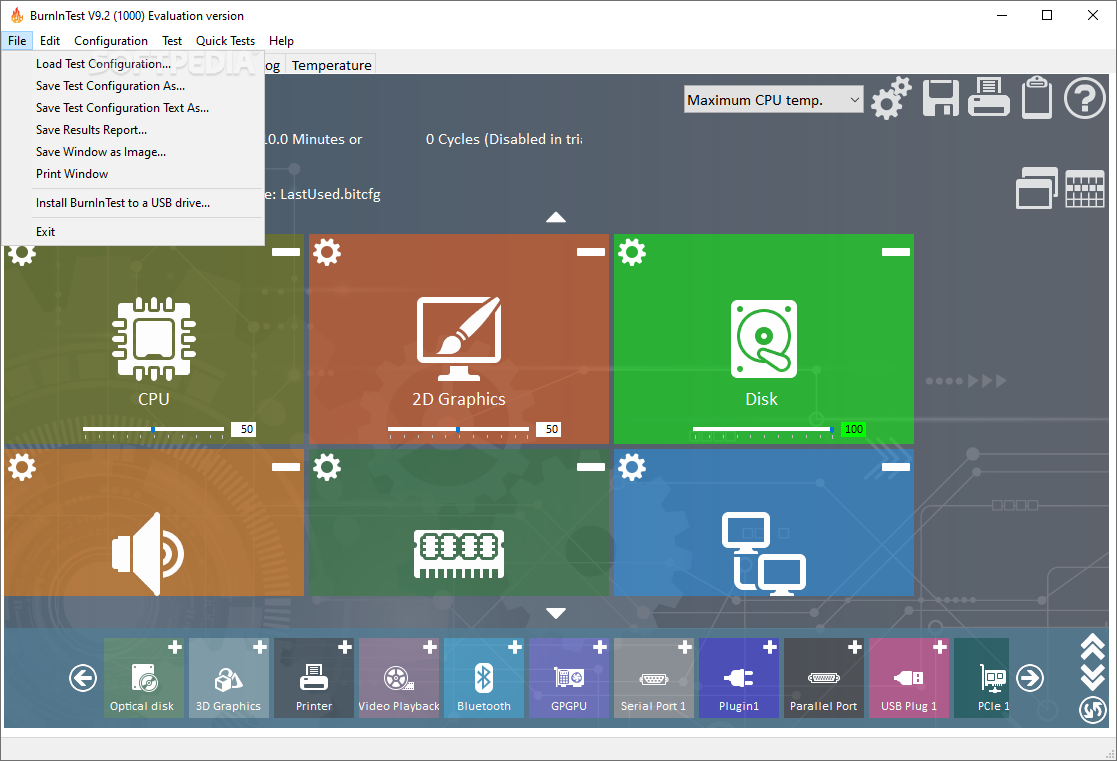Click the Sound speaker tile icon
This screenshot has height=761, width=1117.
point(148,554)
